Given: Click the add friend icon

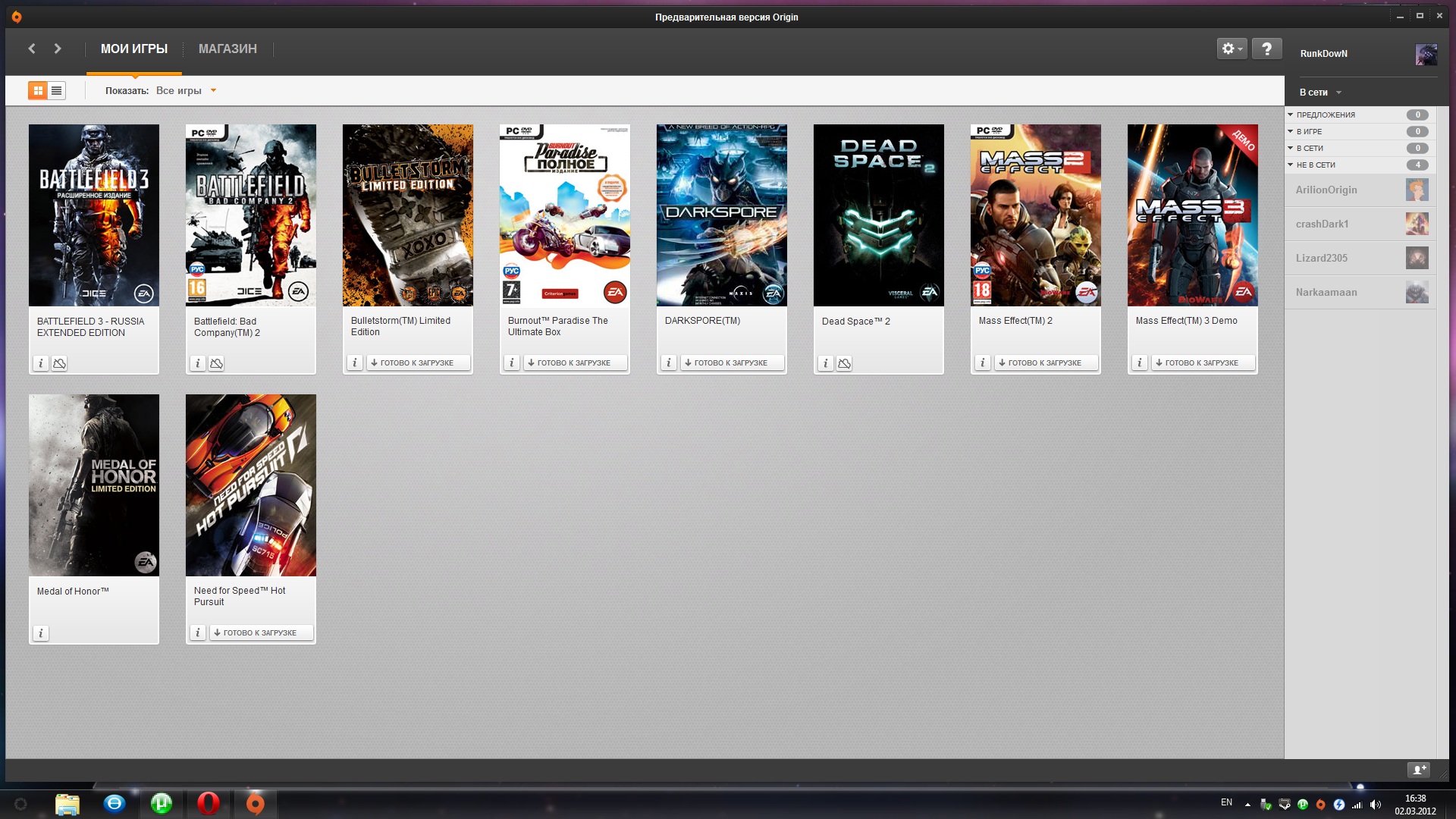Looking at the screenshot, I should coord(1418,769).
